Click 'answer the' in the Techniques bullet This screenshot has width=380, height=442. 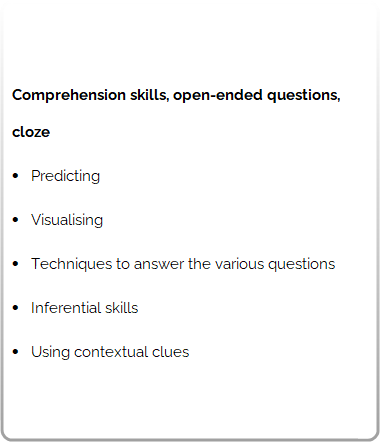point(173,264)
